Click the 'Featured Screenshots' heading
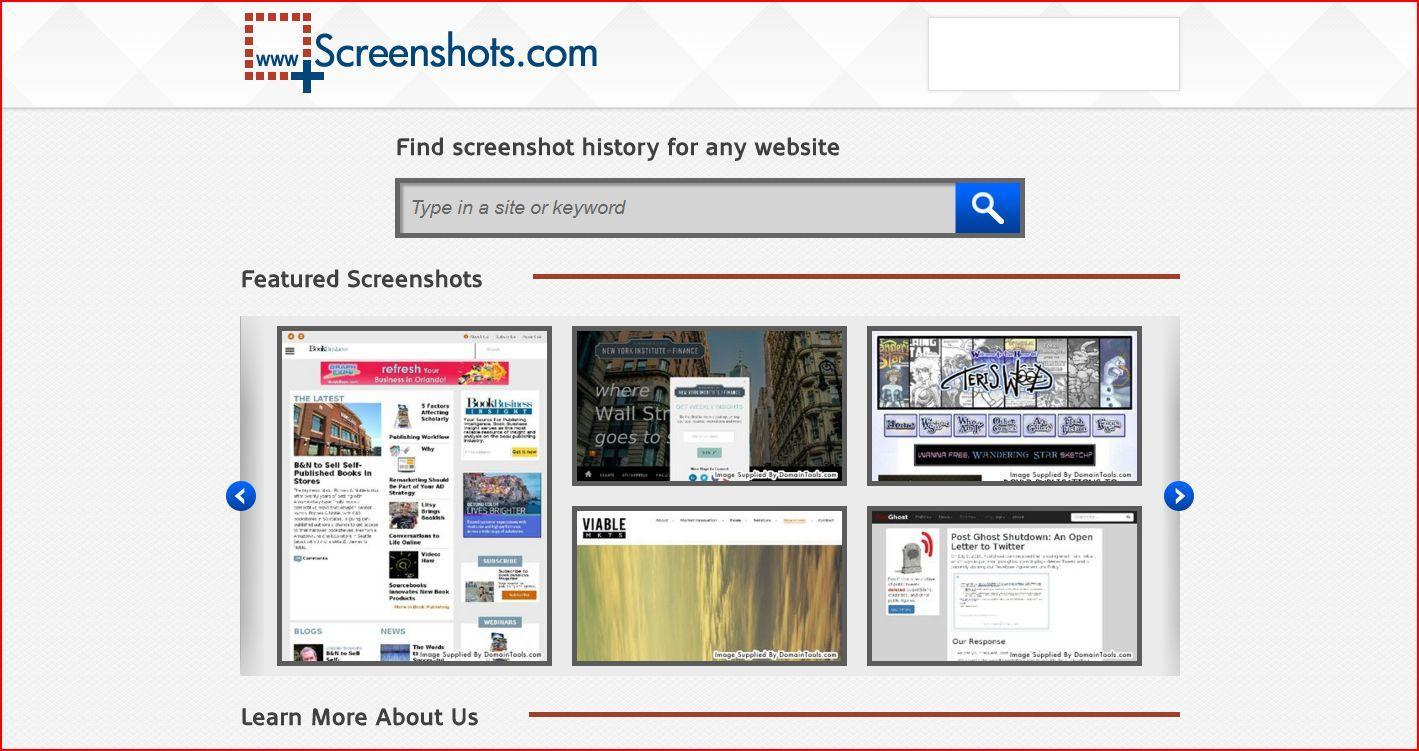The width and height of the screenshot is (1419, 751). [x=361, y=279]
